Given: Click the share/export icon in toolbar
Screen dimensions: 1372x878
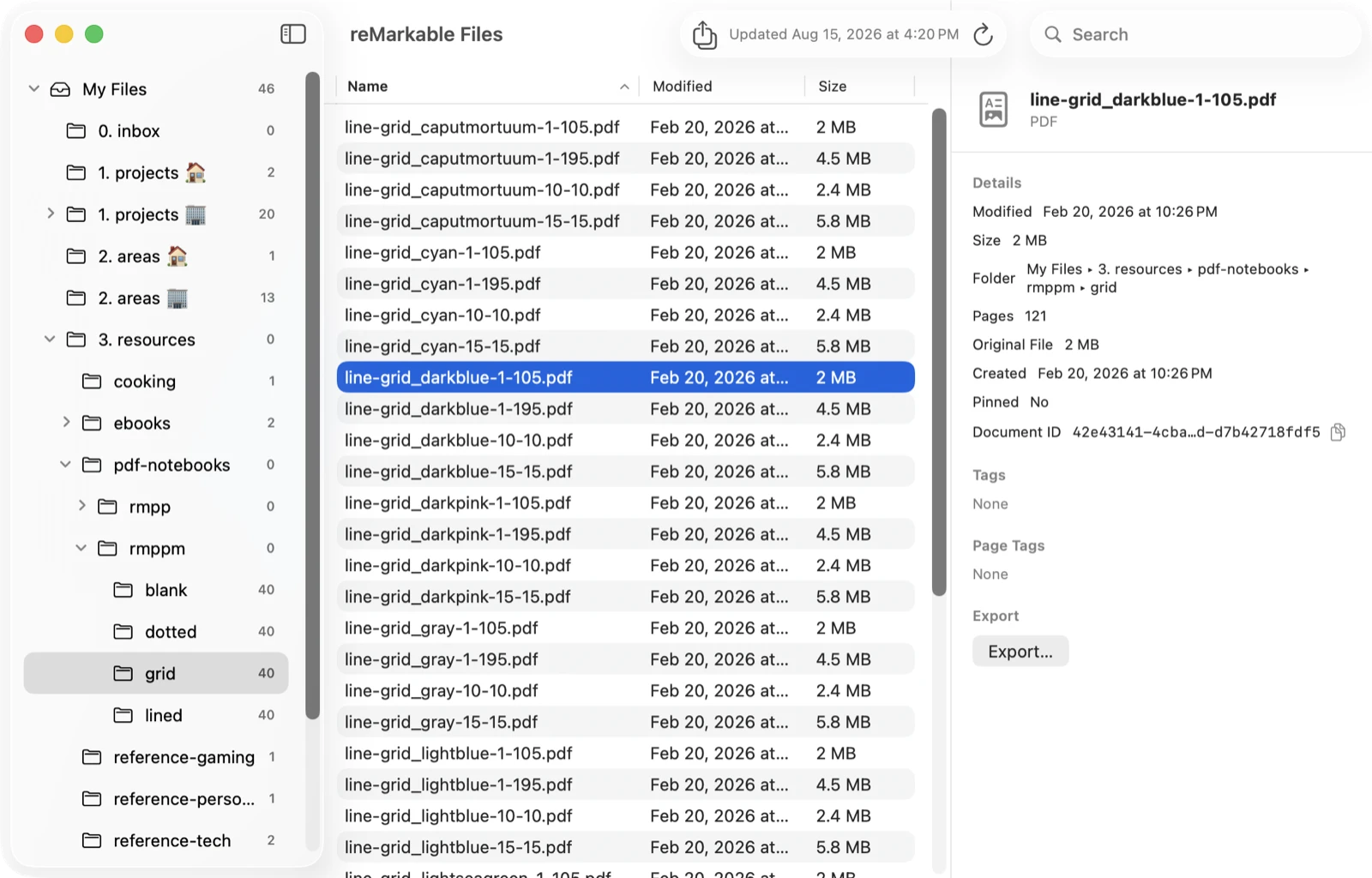Looking at the screenshot, I should 704,34.
